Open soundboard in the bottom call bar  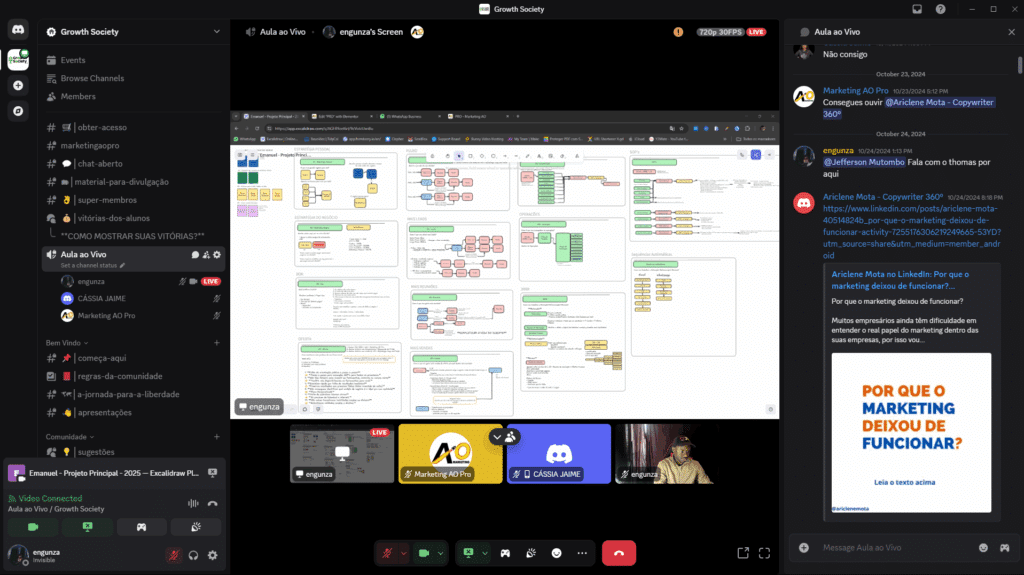[x=531, y=553]
